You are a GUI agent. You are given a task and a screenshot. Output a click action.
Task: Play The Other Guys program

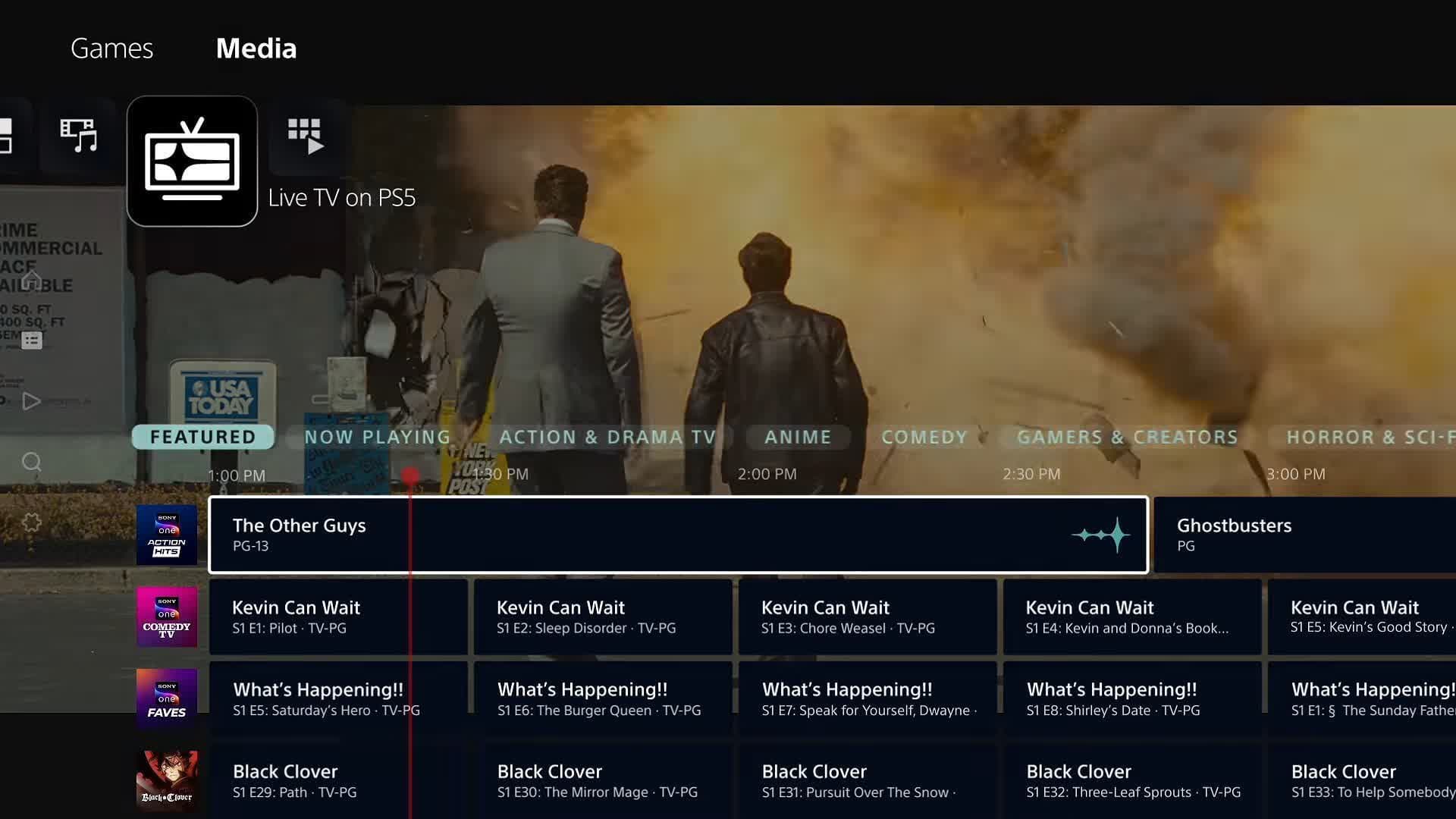click(678, 535)
